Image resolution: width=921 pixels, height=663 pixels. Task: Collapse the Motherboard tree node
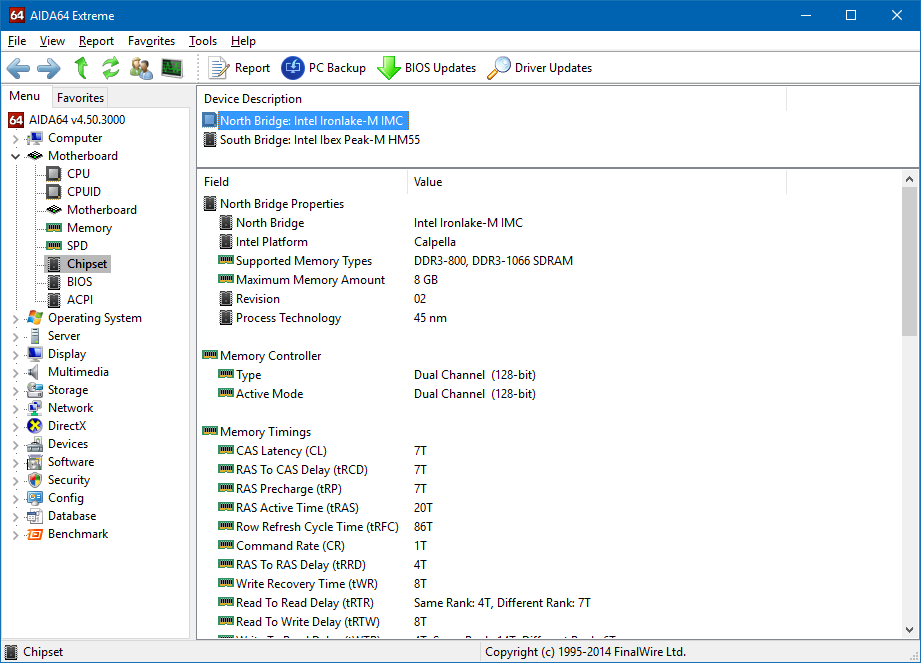(16, 156)
